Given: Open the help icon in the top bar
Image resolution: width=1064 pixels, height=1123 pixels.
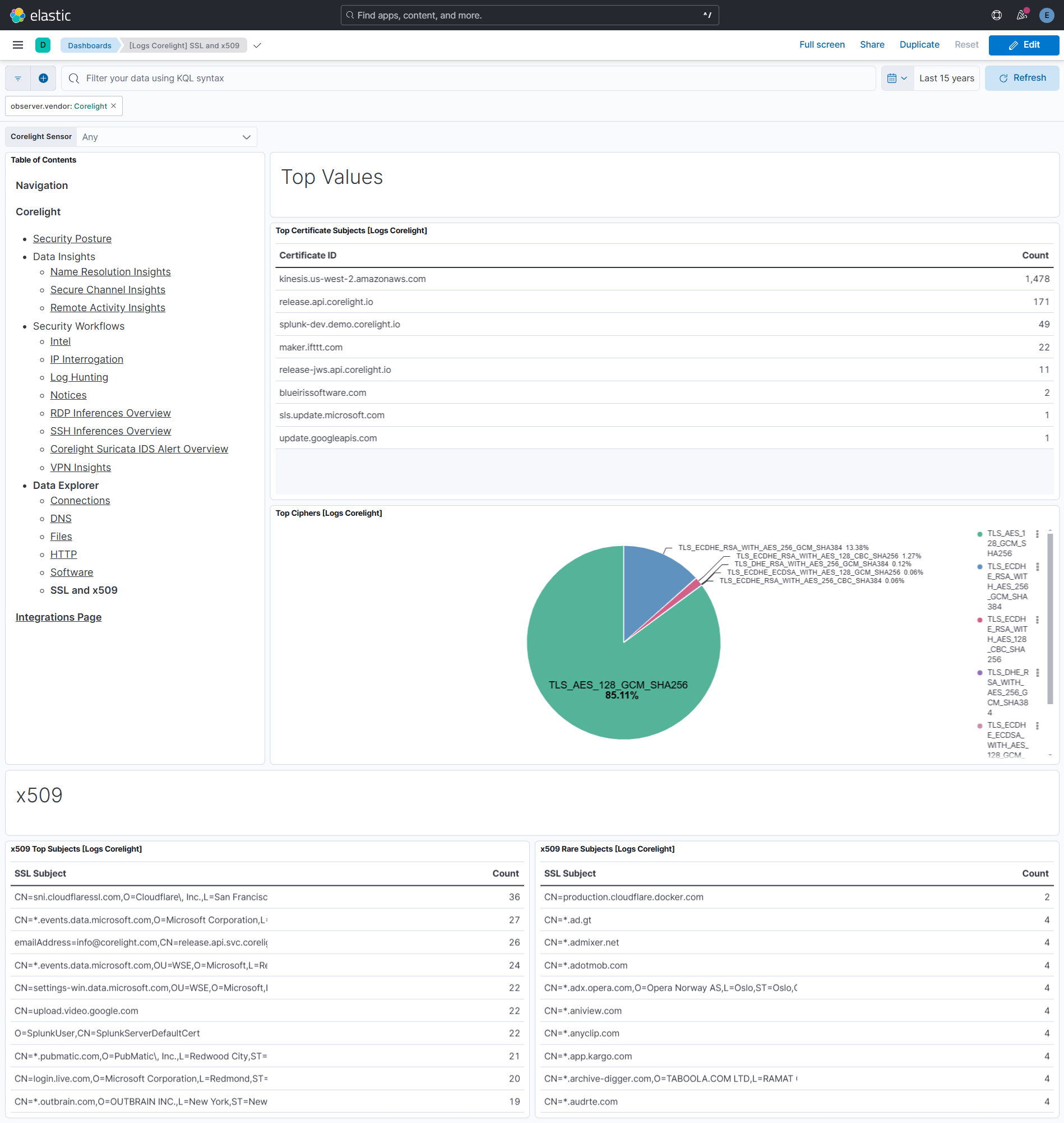Looking at the screenshot, I should click(997, 15).
